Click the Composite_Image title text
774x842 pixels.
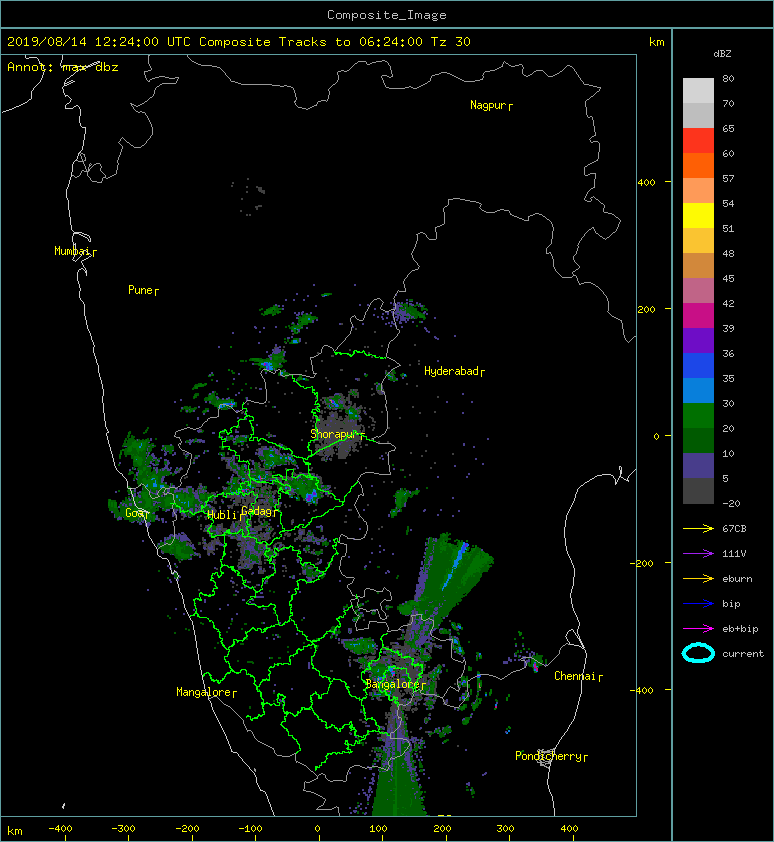[x=387, y=15]
